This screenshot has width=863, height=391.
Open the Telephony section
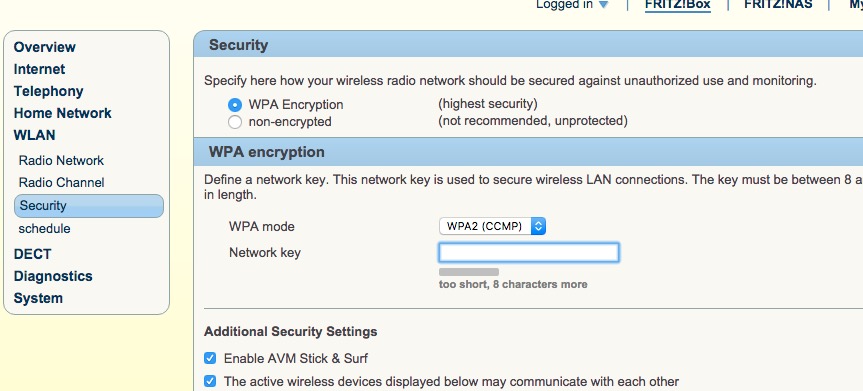tap(48, 91)
